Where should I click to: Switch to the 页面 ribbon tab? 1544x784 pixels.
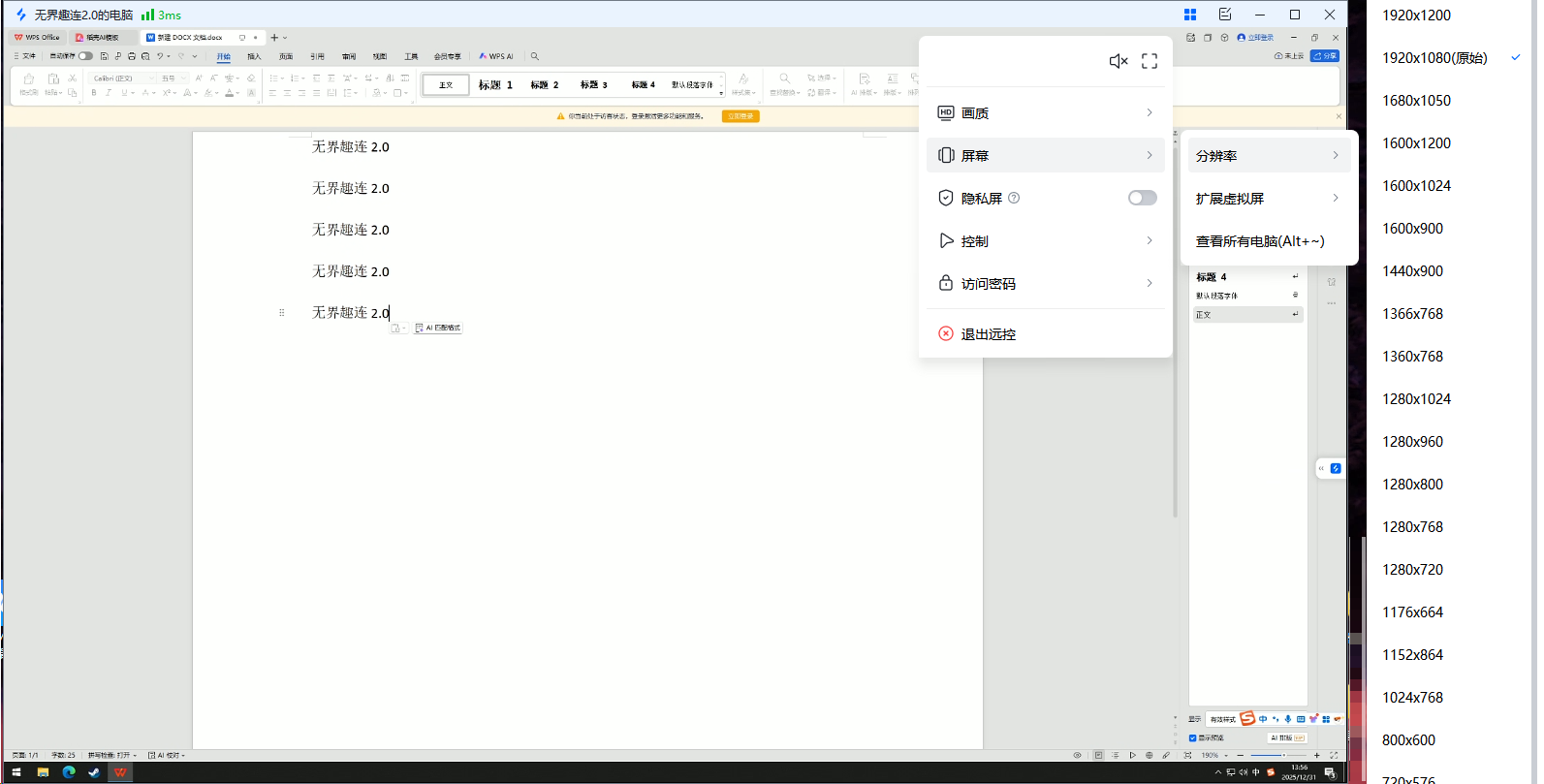point(286,56)
